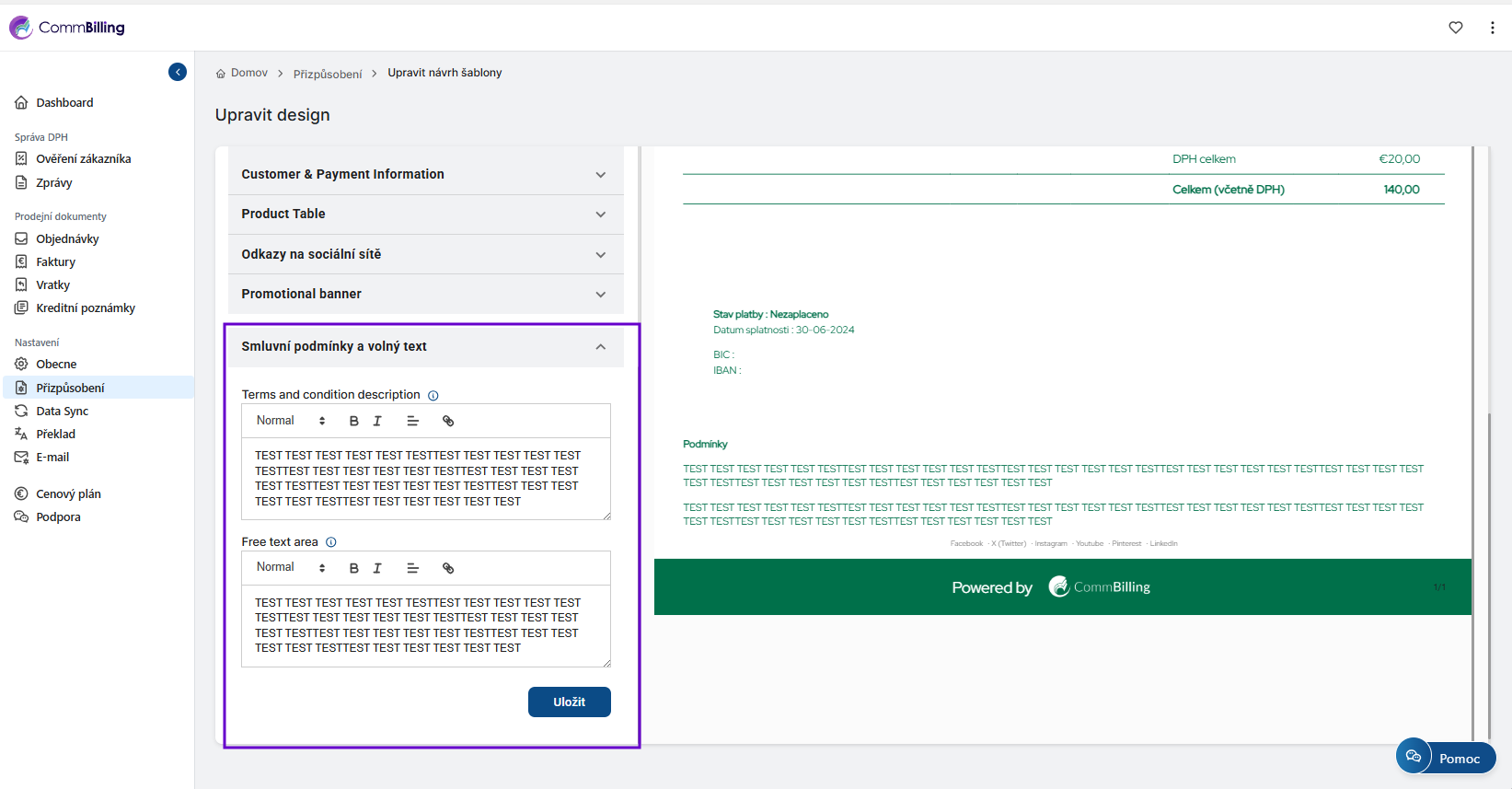The height and width of the screenshot is (789, 1512).
Task: Open Normal text style dropdown in Terms editor
Action: [x=290, y=421]
